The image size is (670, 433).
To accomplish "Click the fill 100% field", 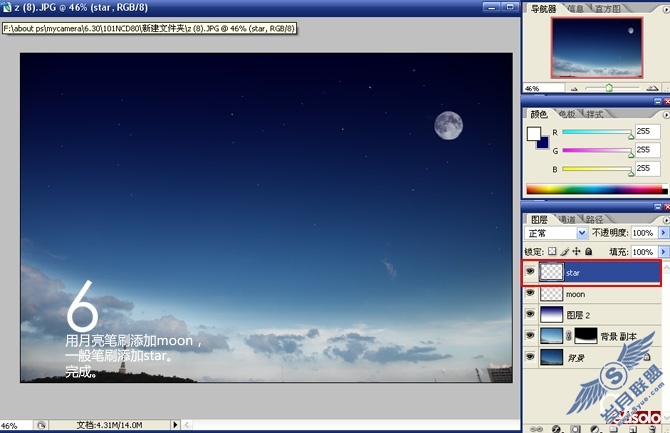I will (644, 252).
